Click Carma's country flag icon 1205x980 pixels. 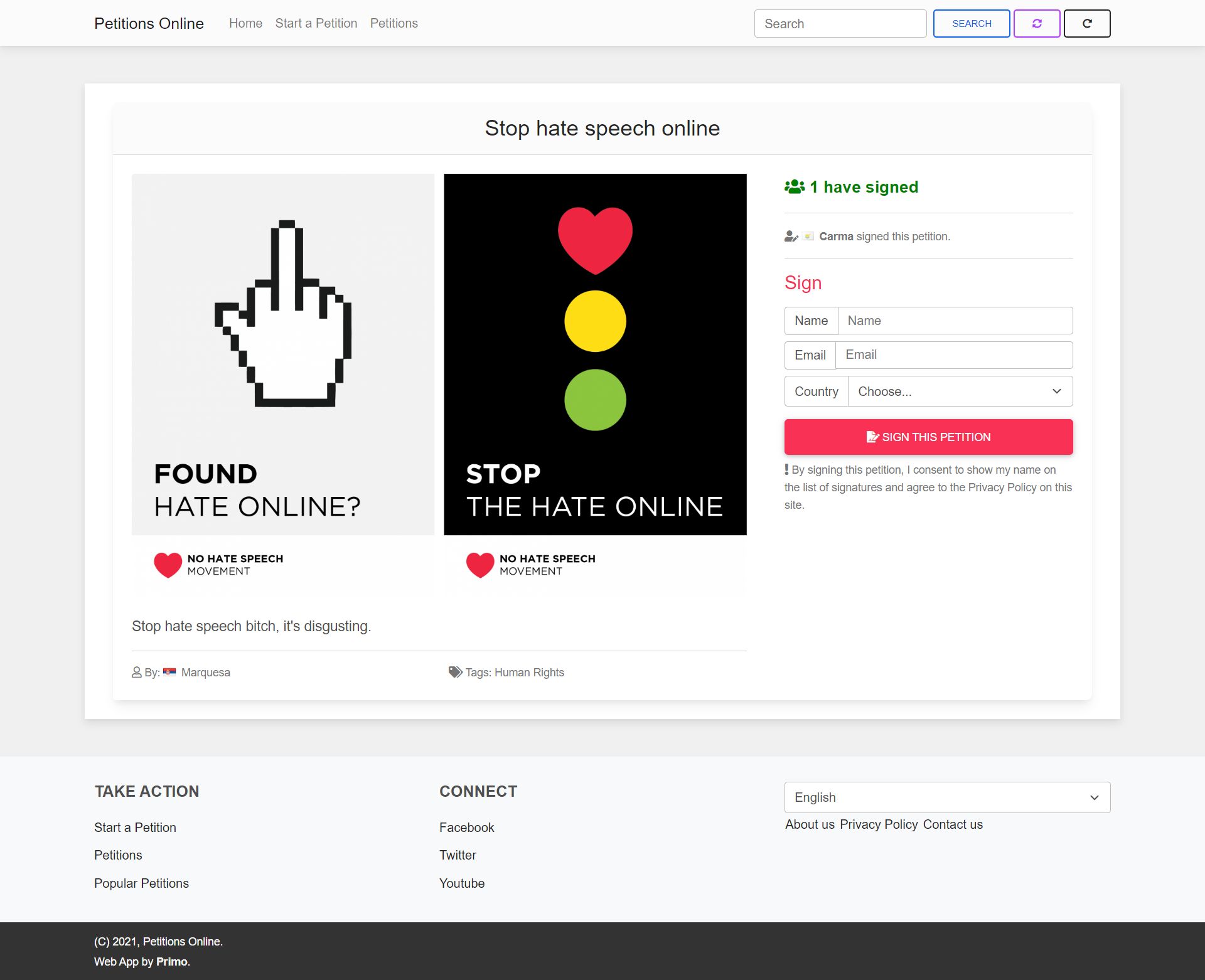coord(808,237)
